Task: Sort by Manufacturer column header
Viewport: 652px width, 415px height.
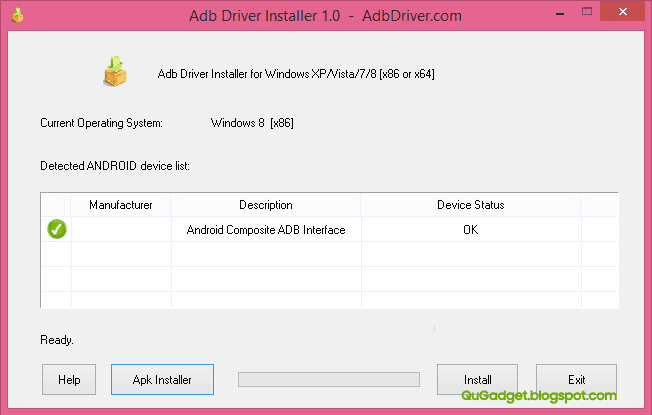Action: pos(121,205)
